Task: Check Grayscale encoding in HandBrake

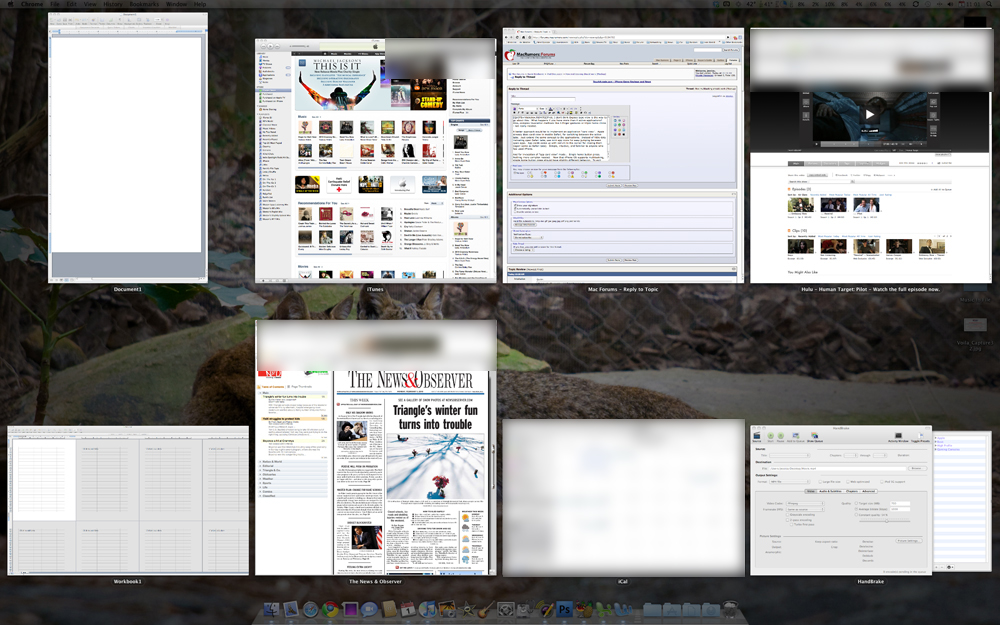Action: pos(788,515)
